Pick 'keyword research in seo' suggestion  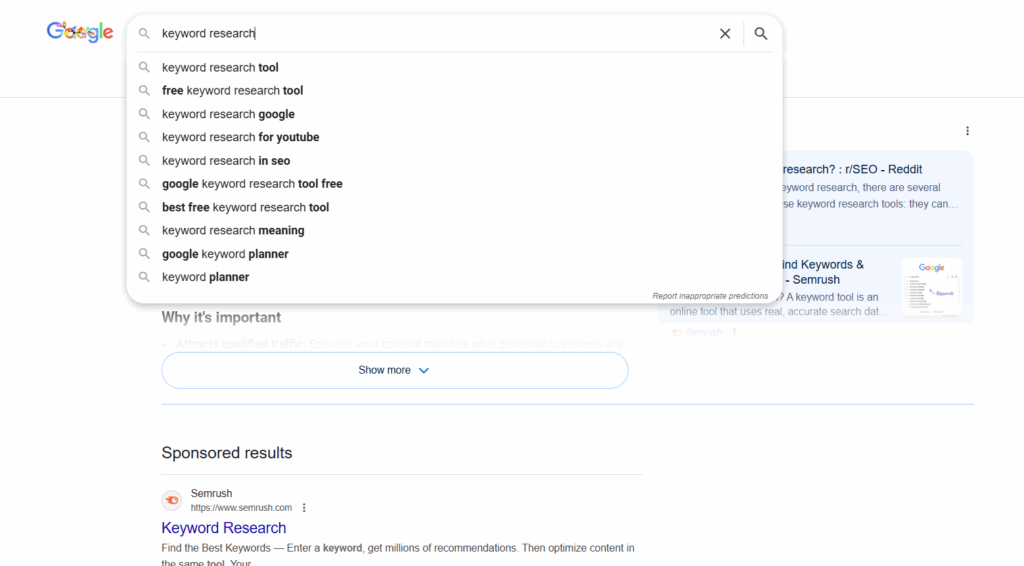tap(226, 161)
